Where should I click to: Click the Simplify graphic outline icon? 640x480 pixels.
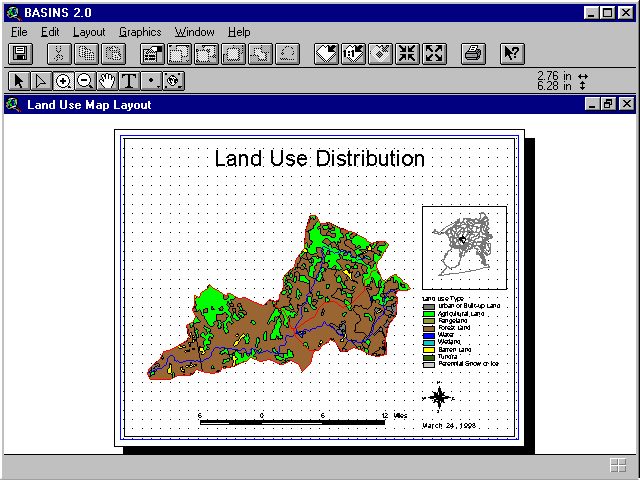pos(287,54)
